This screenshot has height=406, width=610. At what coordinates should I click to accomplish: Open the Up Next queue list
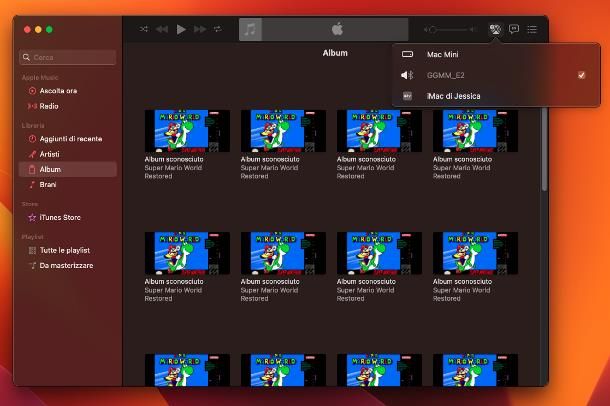(x=532, y=29)
